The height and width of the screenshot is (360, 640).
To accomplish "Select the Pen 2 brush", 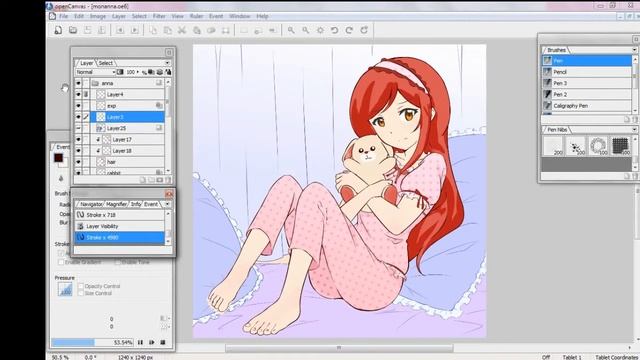I will (587, 94).
